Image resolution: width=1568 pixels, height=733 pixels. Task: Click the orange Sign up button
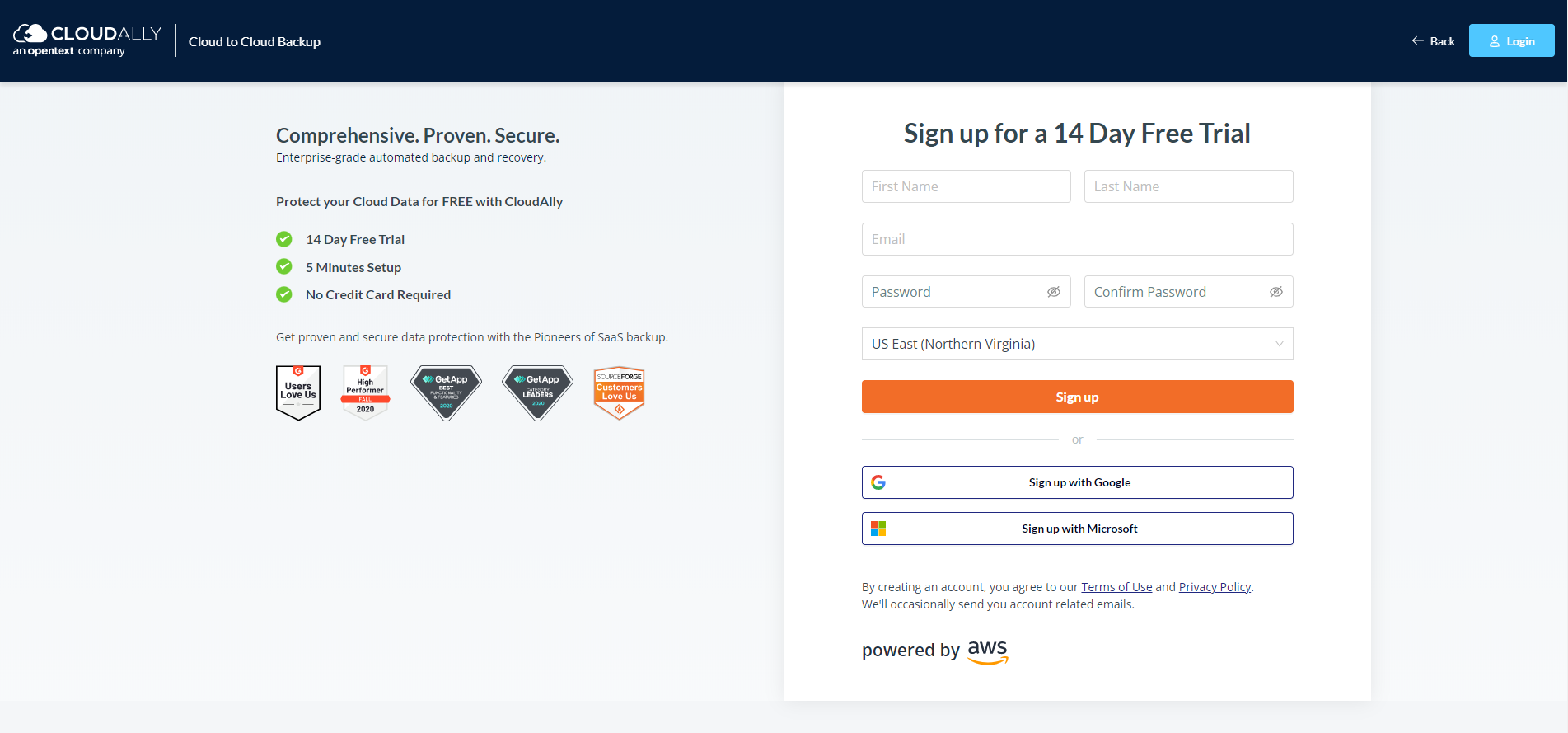(x=1077, y=397)
